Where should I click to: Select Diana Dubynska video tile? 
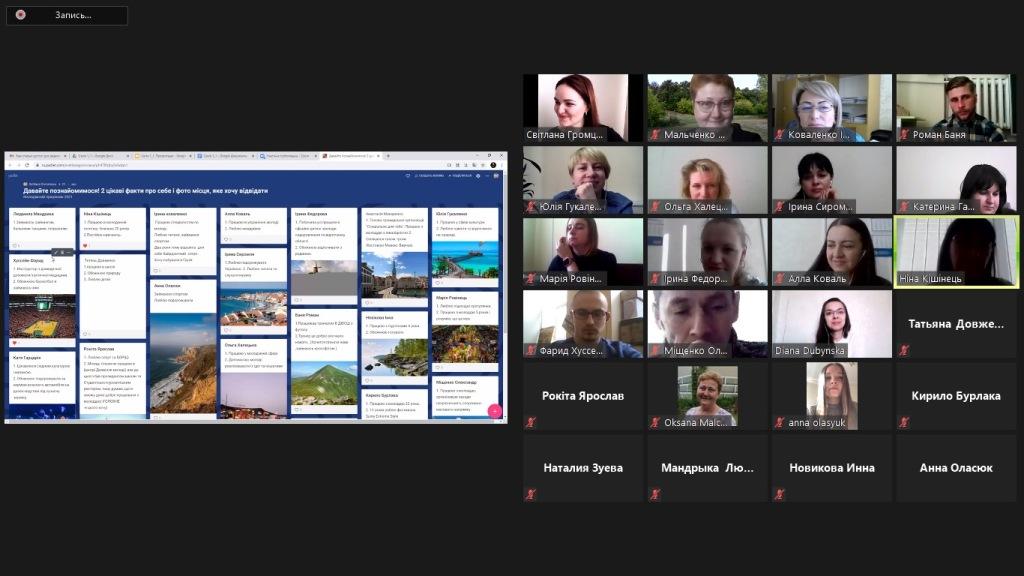(831, 324)
